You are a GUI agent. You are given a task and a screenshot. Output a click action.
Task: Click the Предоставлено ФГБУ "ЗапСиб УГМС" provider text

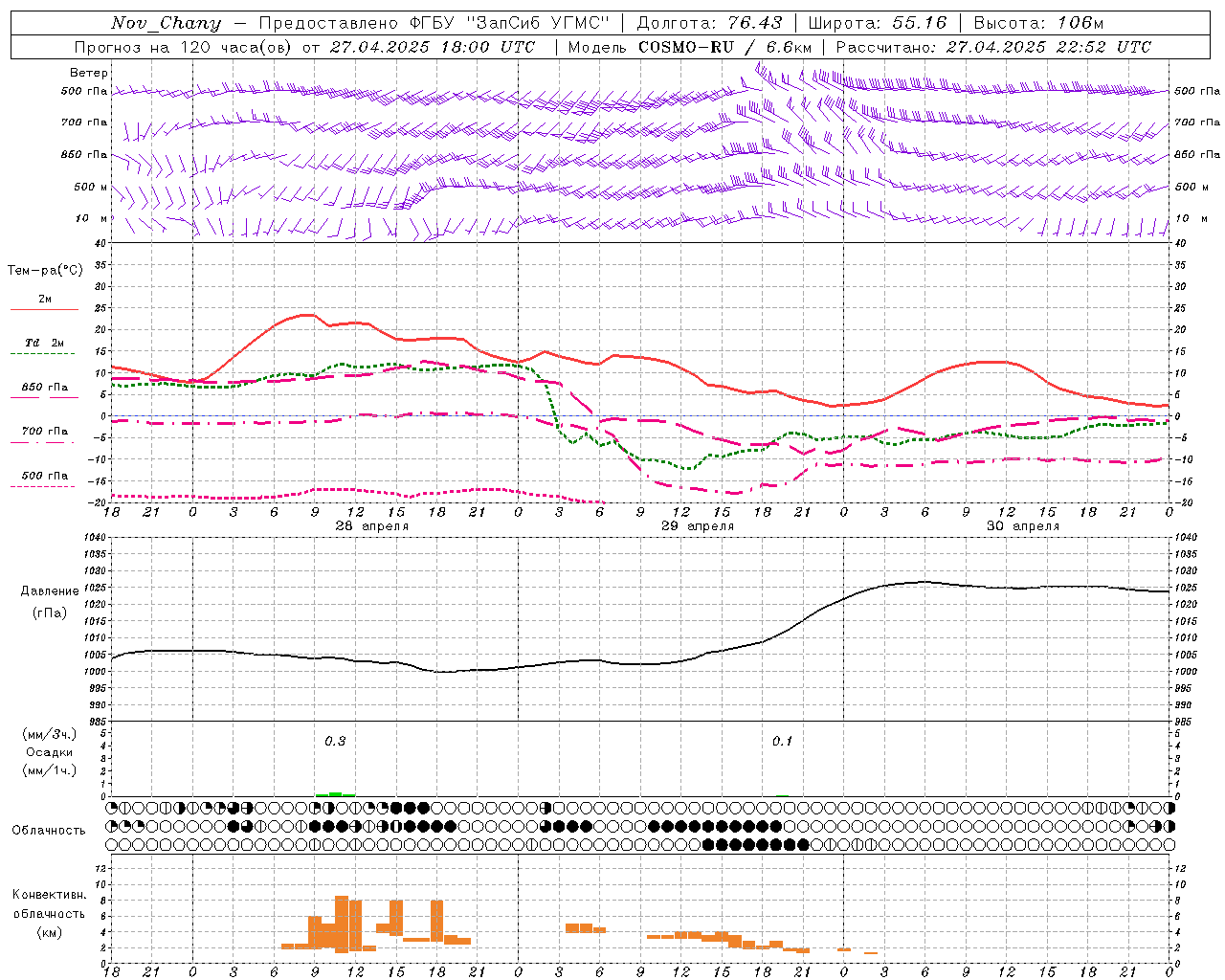tap(434, 23)
